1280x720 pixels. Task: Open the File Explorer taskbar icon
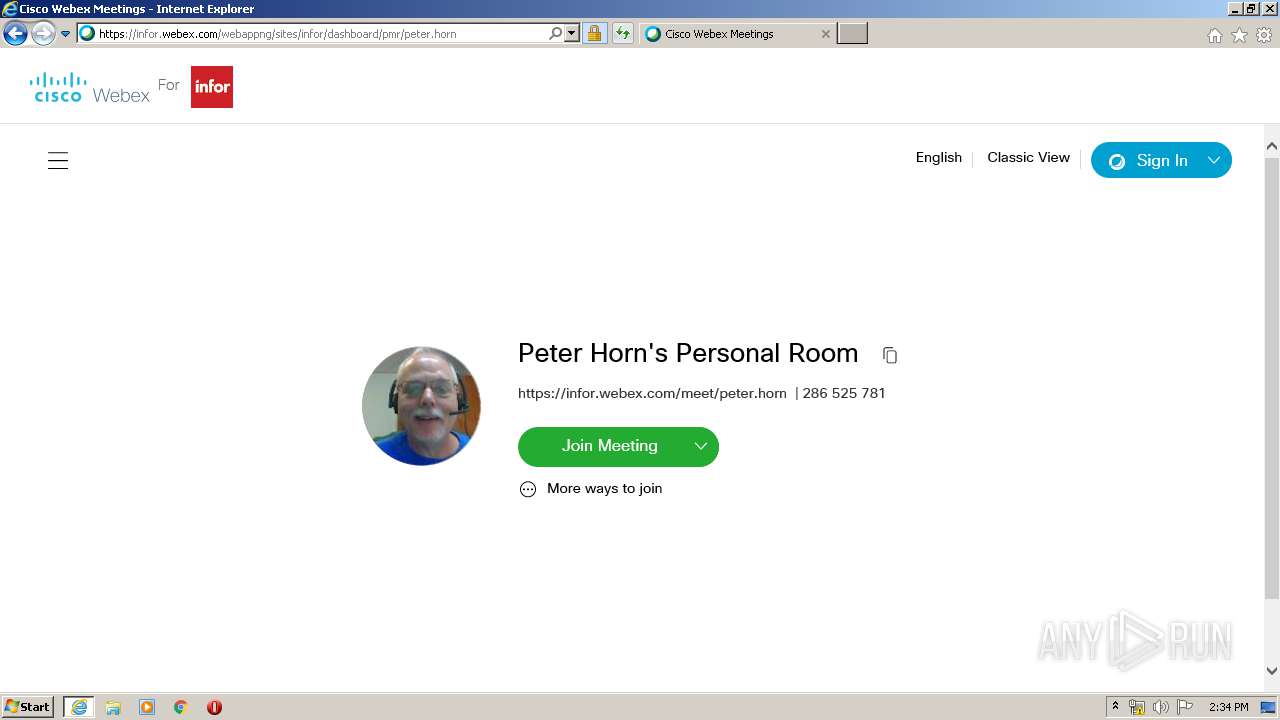coord(113,707)
